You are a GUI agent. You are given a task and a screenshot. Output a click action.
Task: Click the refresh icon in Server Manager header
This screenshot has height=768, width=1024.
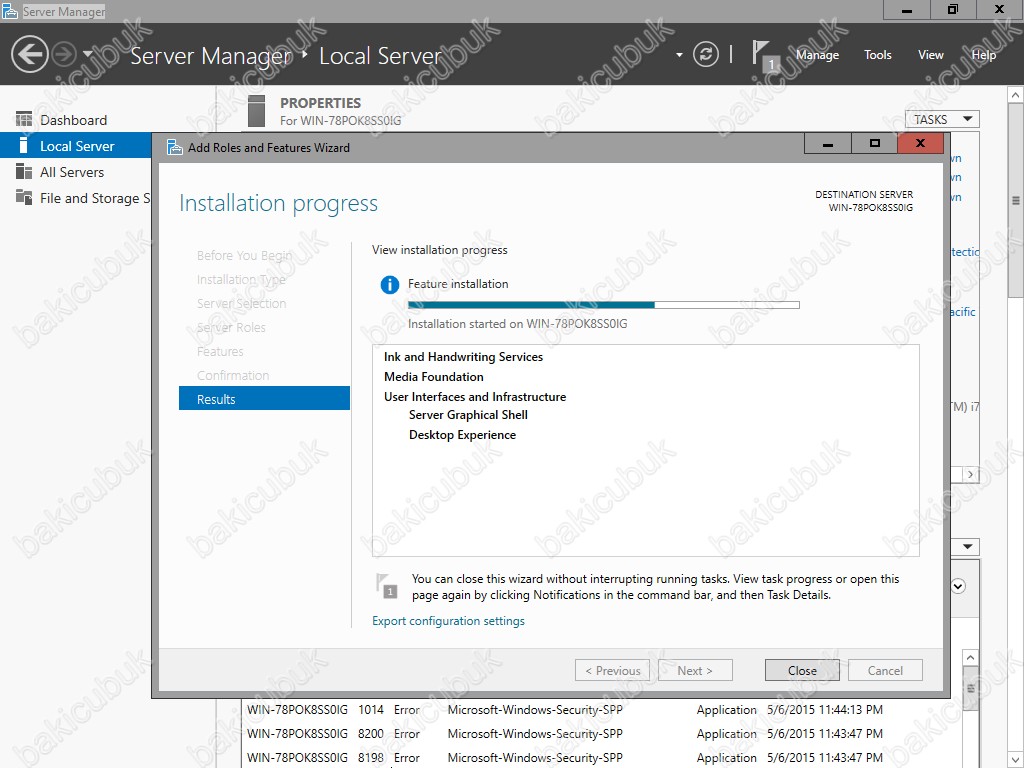[705, 54]
